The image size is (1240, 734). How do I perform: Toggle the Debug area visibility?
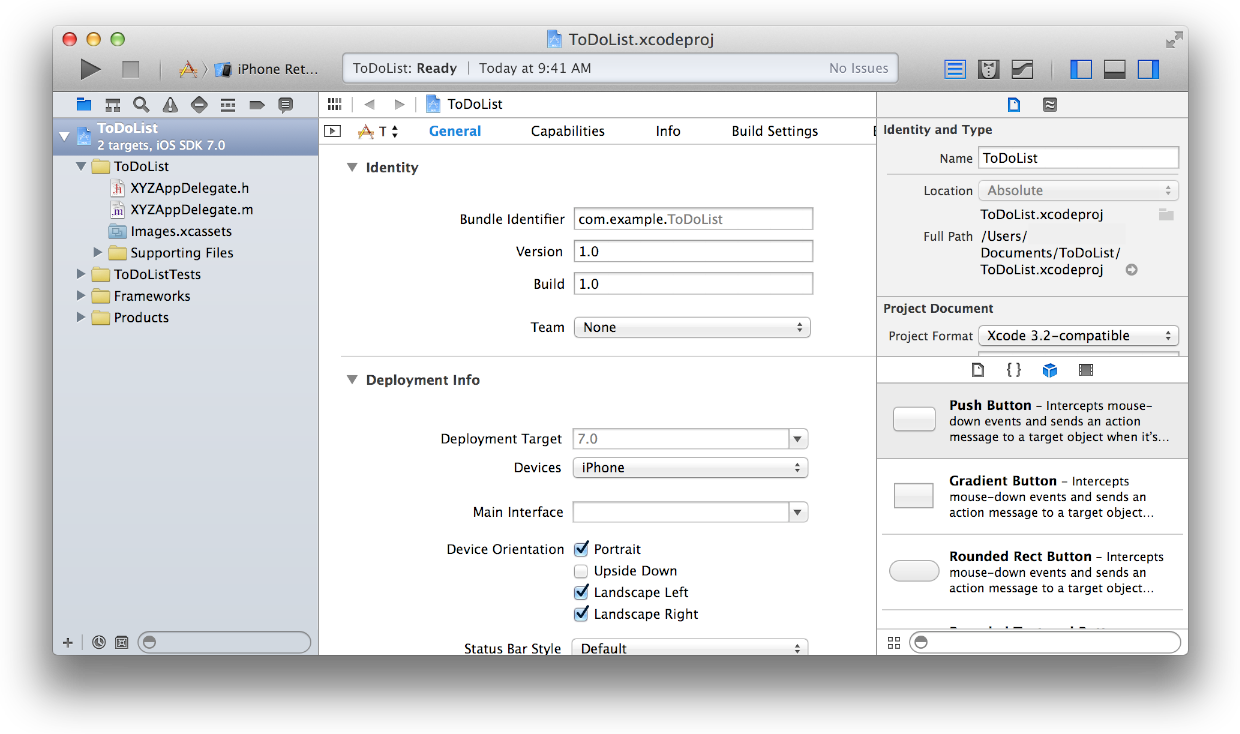1115,69
